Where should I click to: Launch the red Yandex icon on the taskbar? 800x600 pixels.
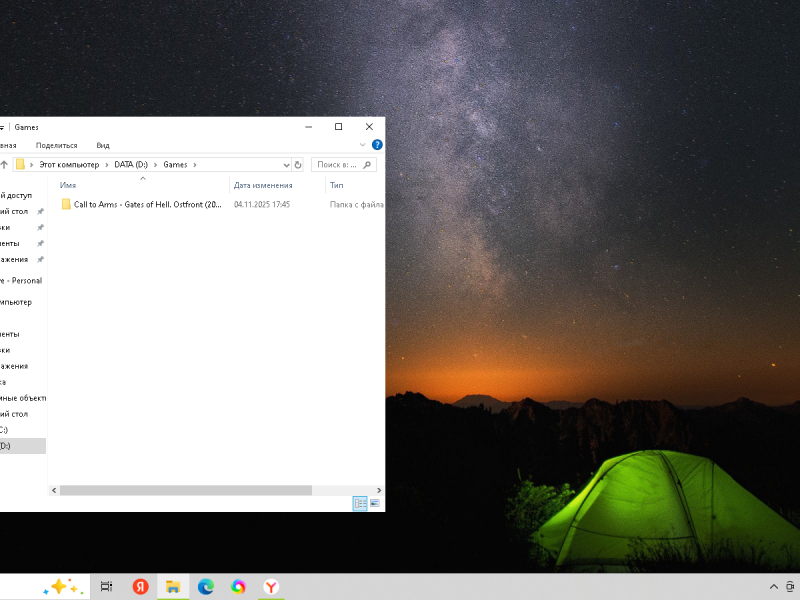click(x=140, y=587)
